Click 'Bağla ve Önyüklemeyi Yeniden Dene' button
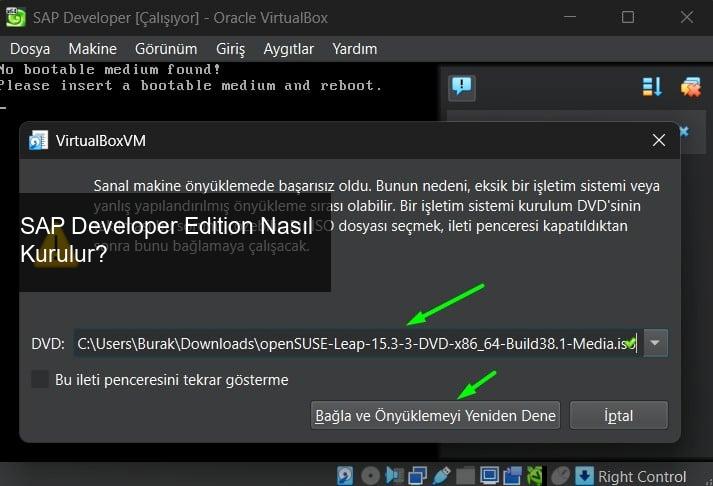 (x=435, y=415)
